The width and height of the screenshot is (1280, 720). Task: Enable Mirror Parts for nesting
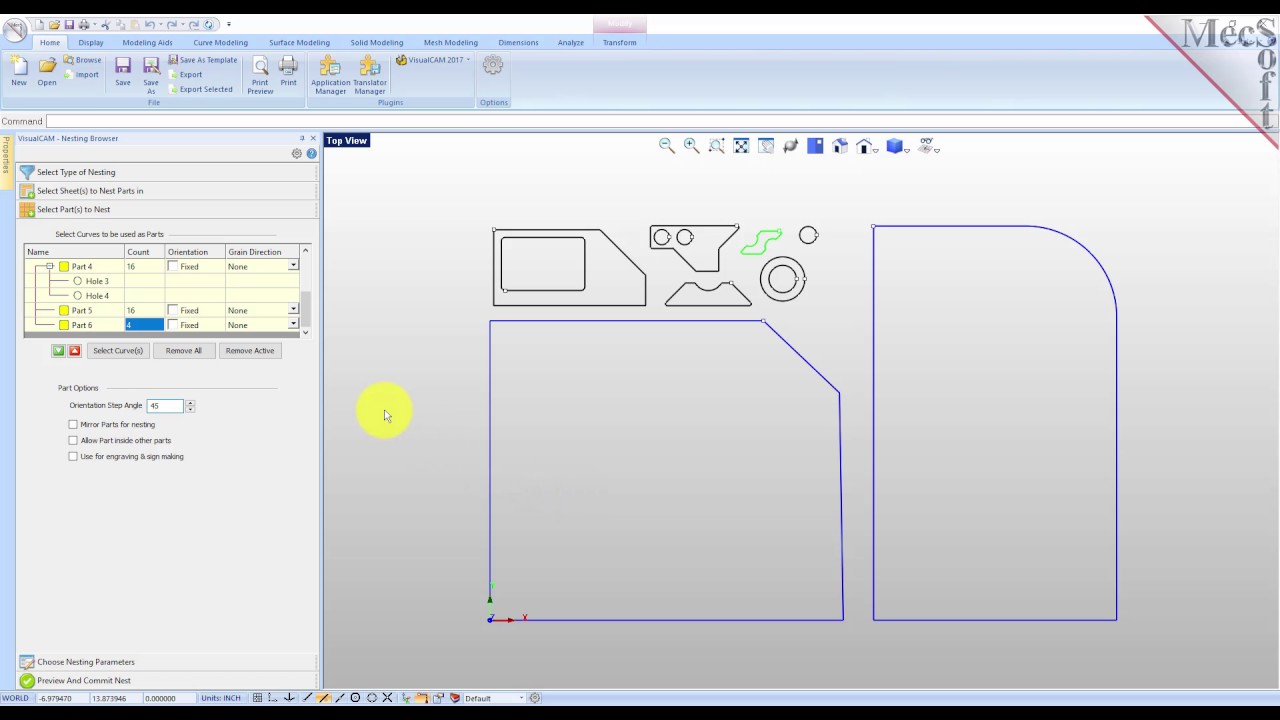tap(73, 424)
